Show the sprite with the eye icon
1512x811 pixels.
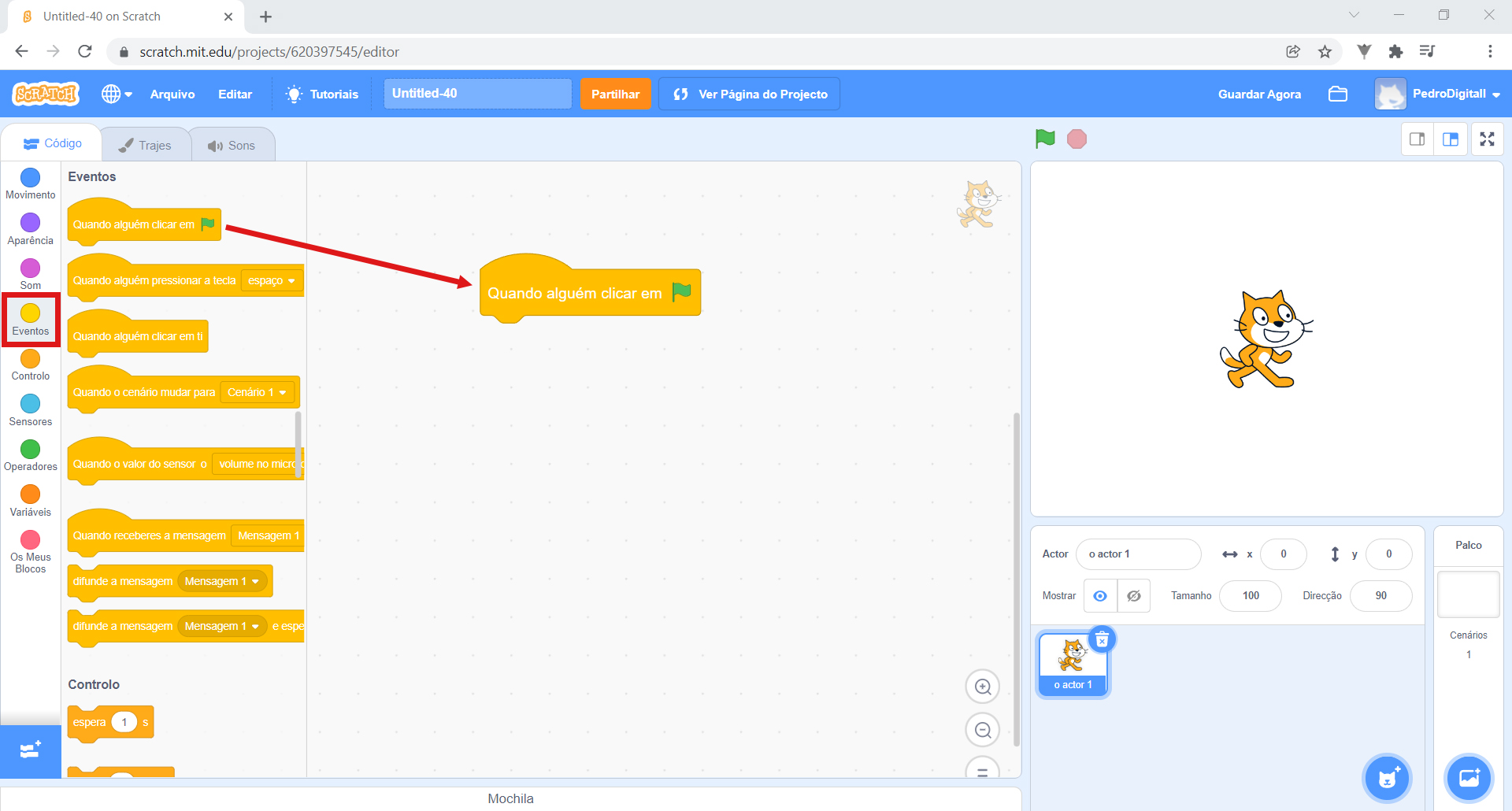coord(1100,596)
